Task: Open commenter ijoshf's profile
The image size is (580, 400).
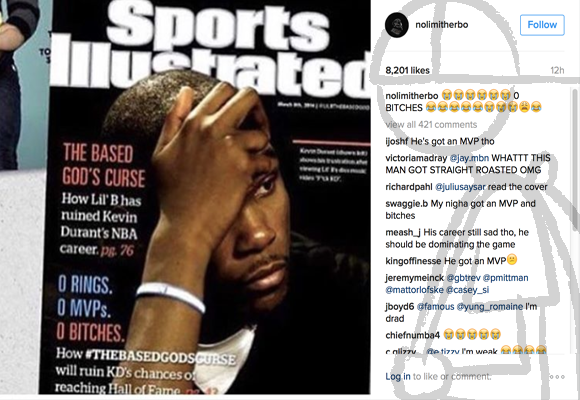Action: (397, 141)
